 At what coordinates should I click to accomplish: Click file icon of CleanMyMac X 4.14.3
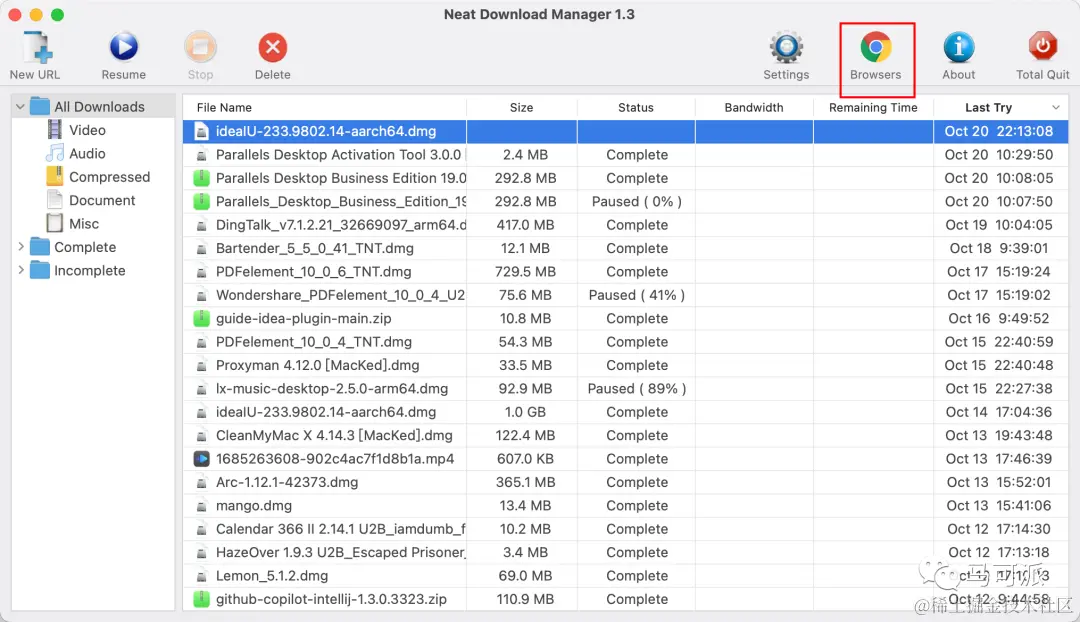pos(201,435)
